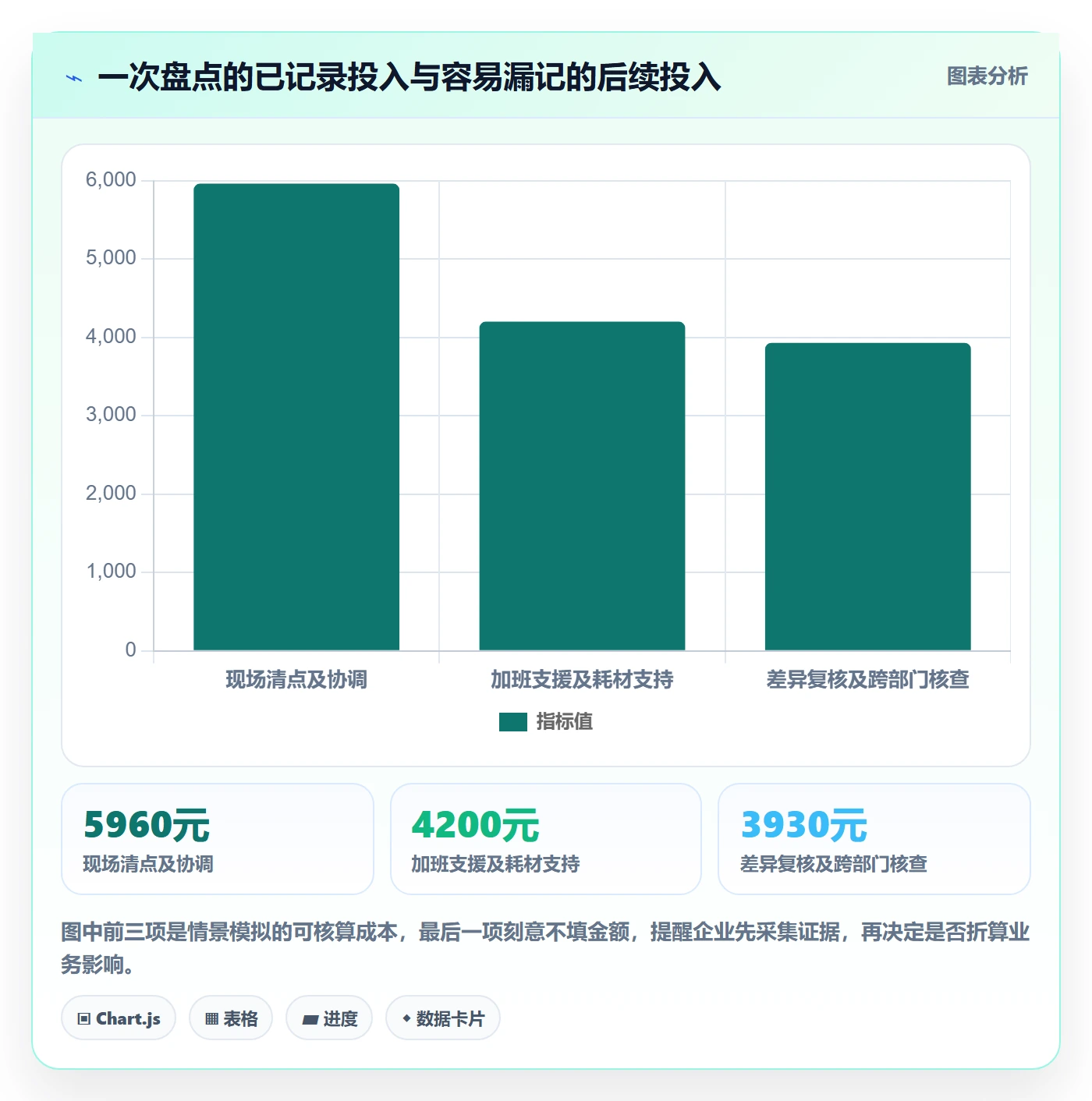Click the 3930元 value in the data card
The image size is (1092, 1101).
(803, 826)
